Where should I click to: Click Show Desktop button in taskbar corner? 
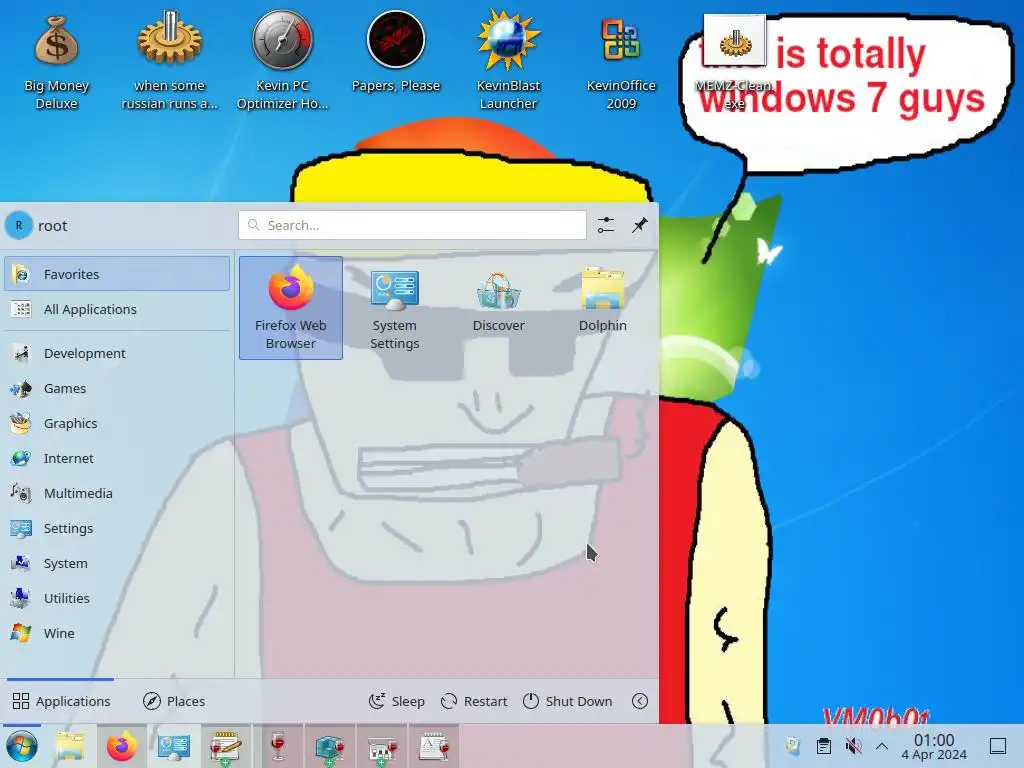[x=998, y=746]
